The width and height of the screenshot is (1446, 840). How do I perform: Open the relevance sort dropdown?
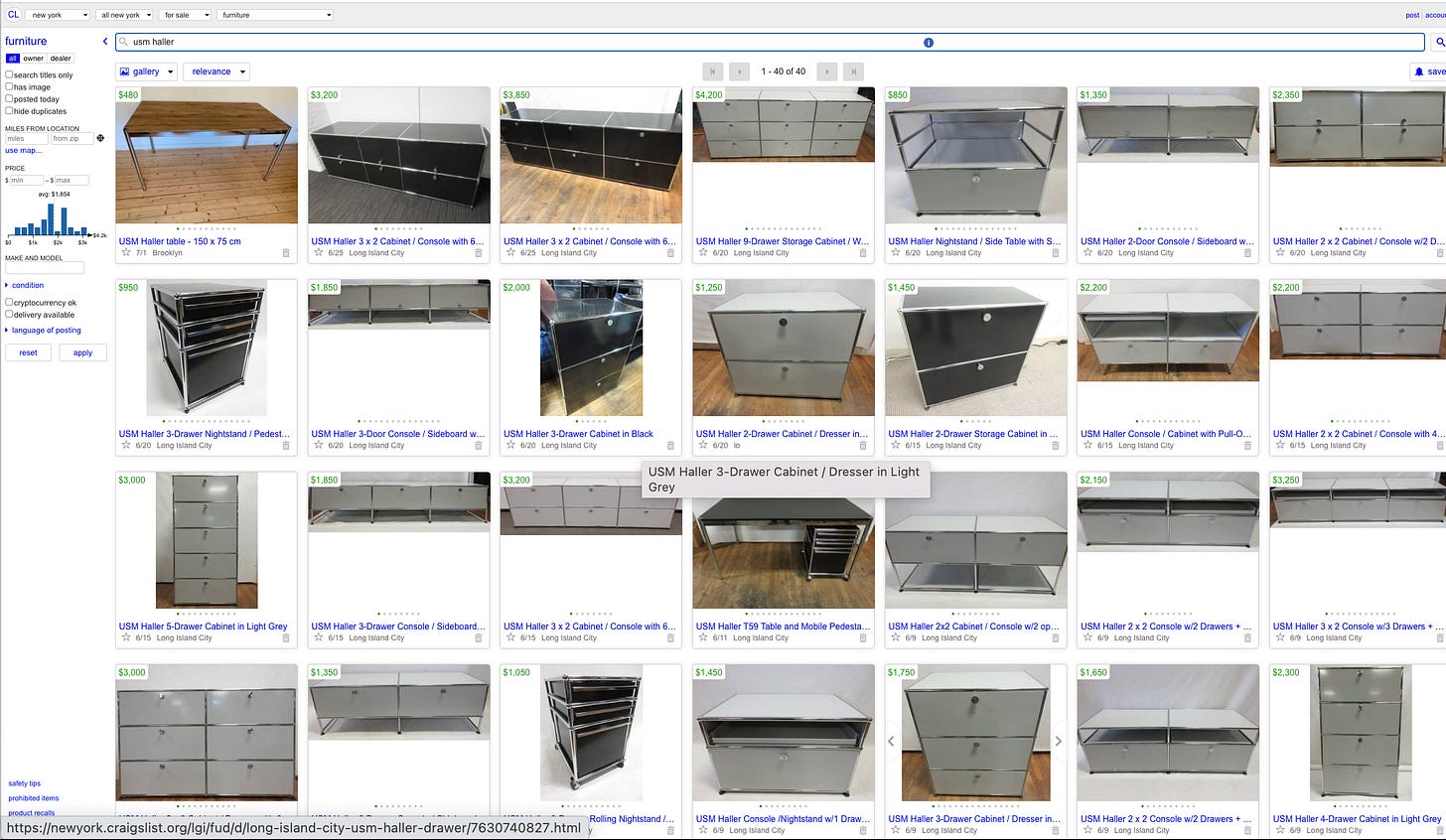pyautogui.click(x=216, y=71)
